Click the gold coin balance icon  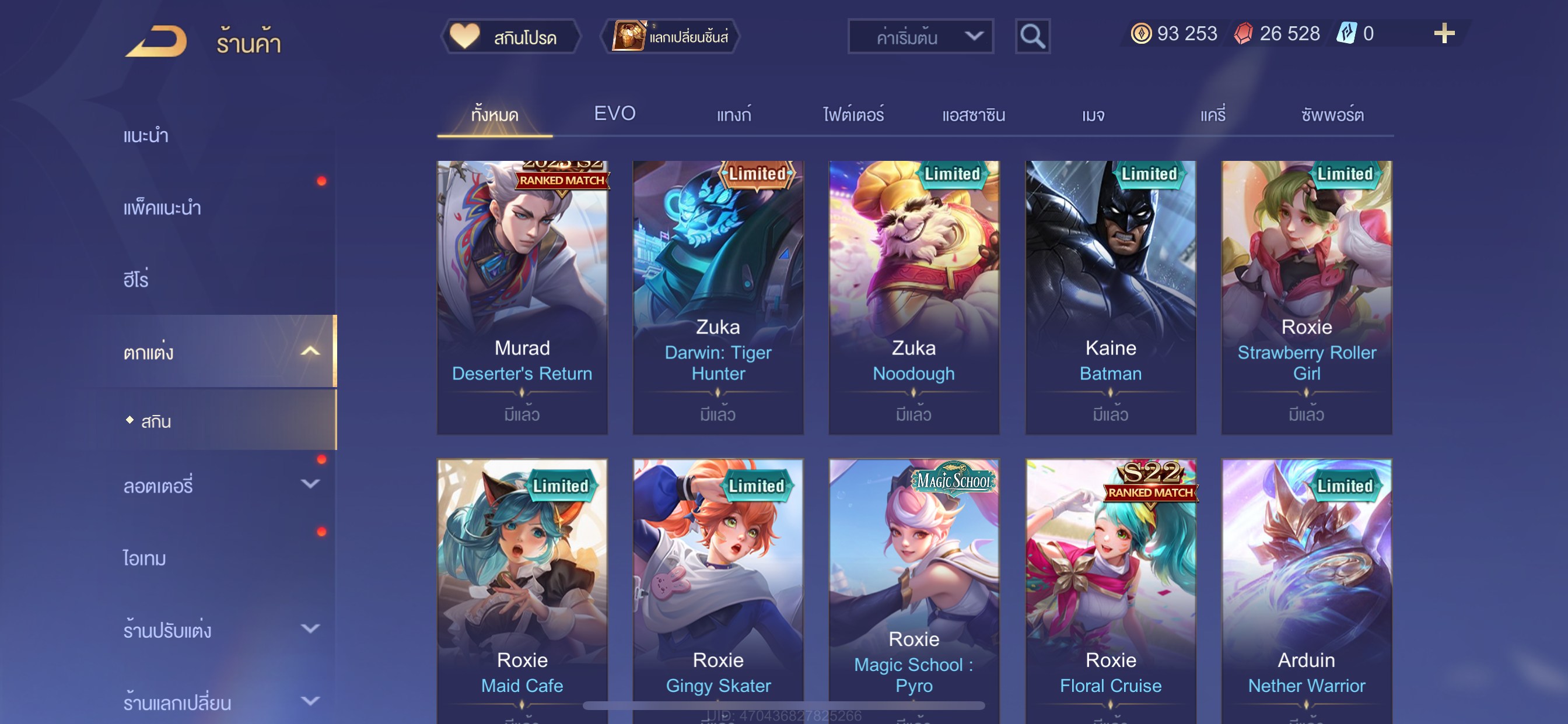[x=1140, y=33]
